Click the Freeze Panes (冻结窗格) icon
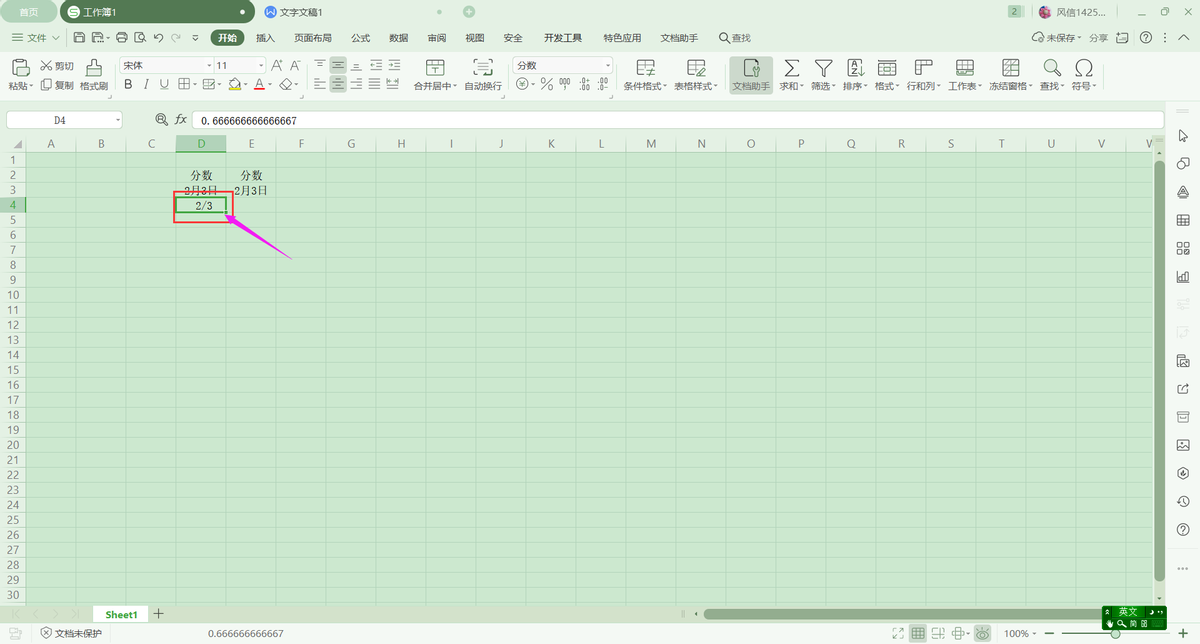1200x644 pixels. click(1010, 68)
